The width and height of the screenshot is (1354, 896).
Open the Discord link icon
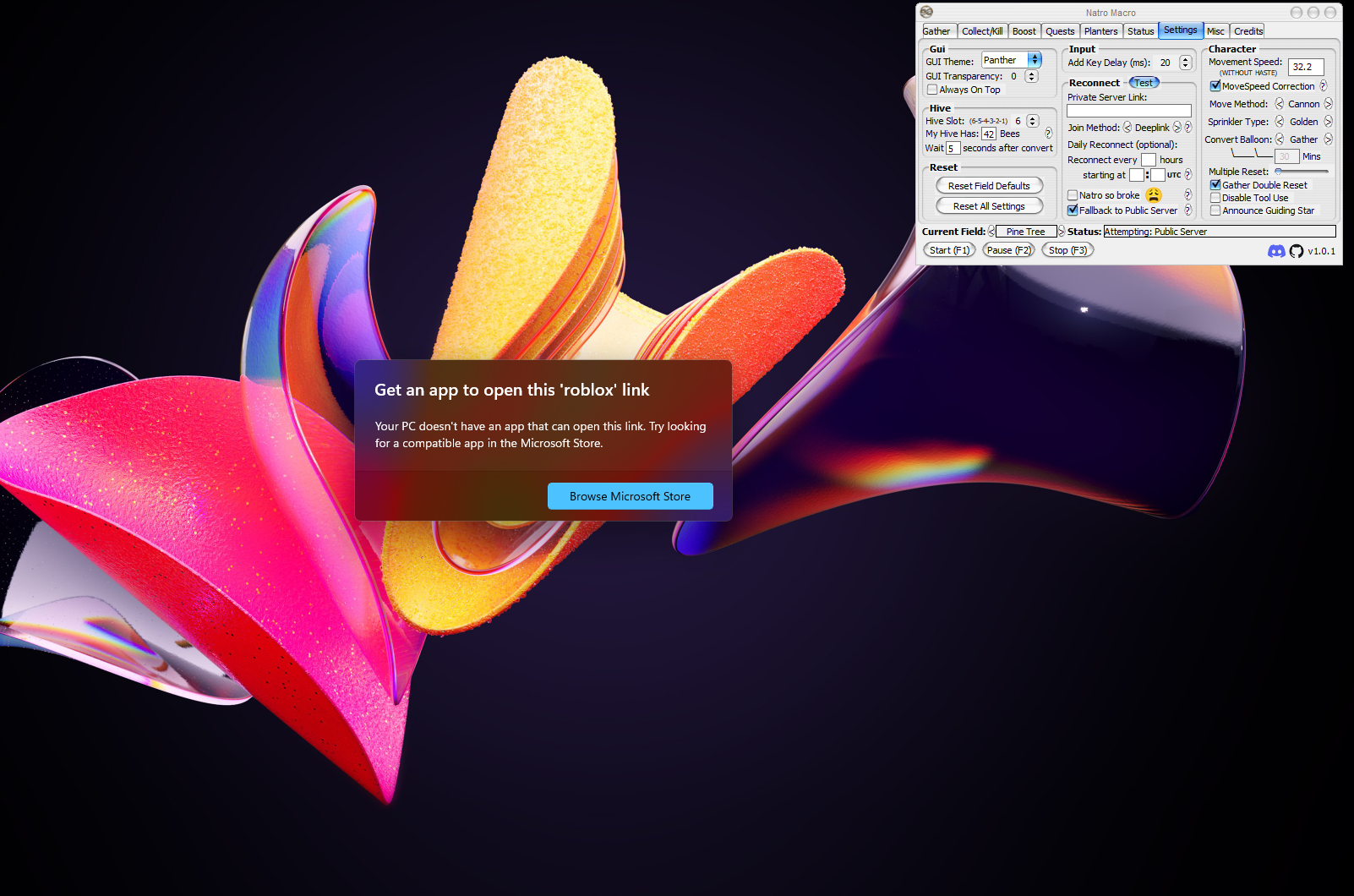pos(1276,251)
